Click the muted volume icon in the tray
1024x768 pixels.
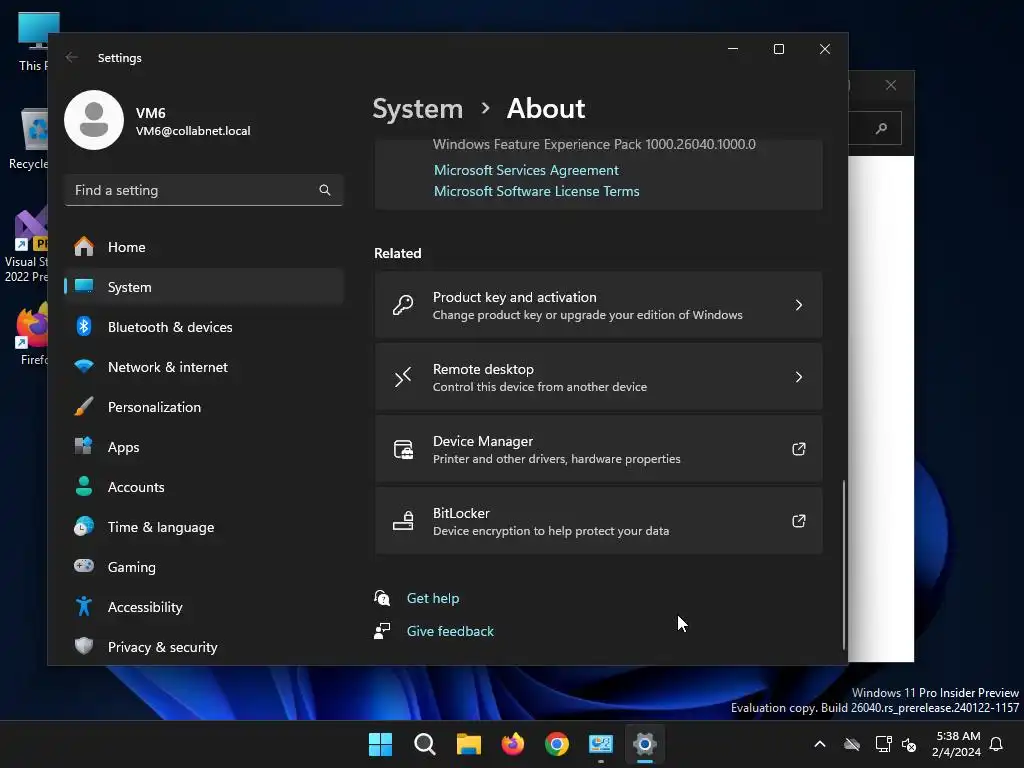909,744
